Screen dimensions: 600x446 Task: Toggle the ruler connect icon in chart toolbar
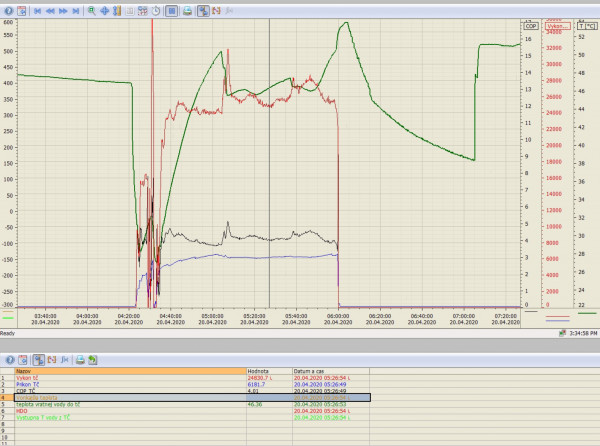click(203, 11)
